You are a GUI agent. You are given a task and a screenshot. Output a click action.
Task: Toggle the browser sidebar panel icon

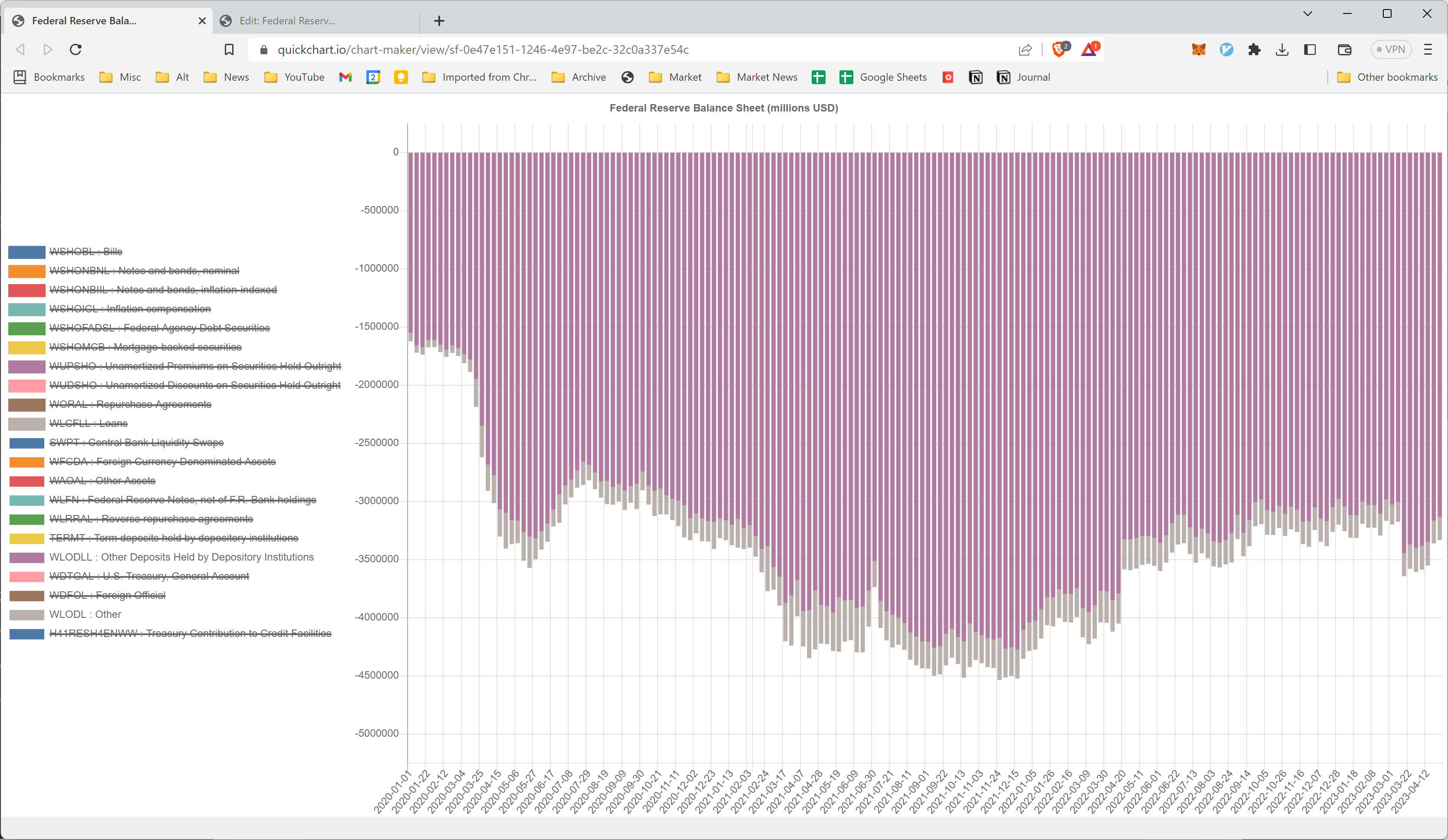pos(1310,49)
